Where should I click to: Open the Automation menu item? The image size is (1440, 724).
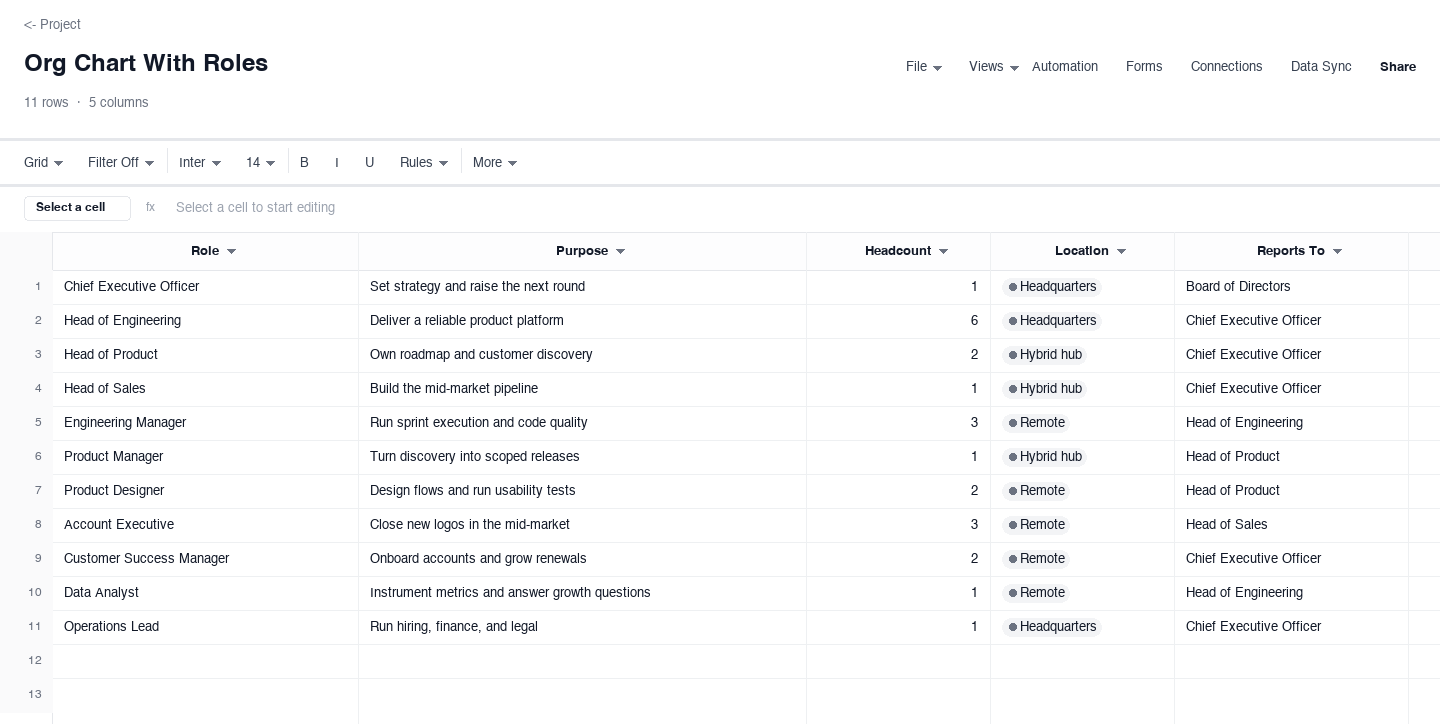[1065, 67]
